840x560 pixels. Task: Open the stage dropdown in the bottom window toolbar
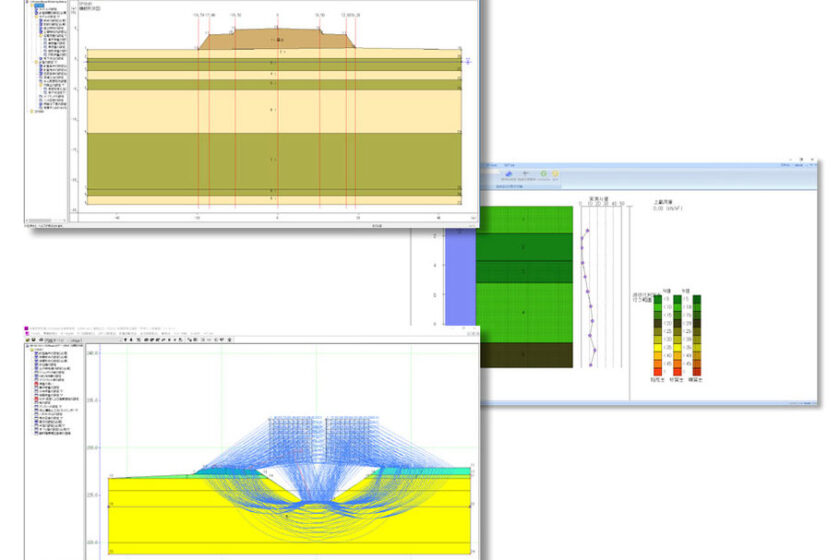(82, 340)
